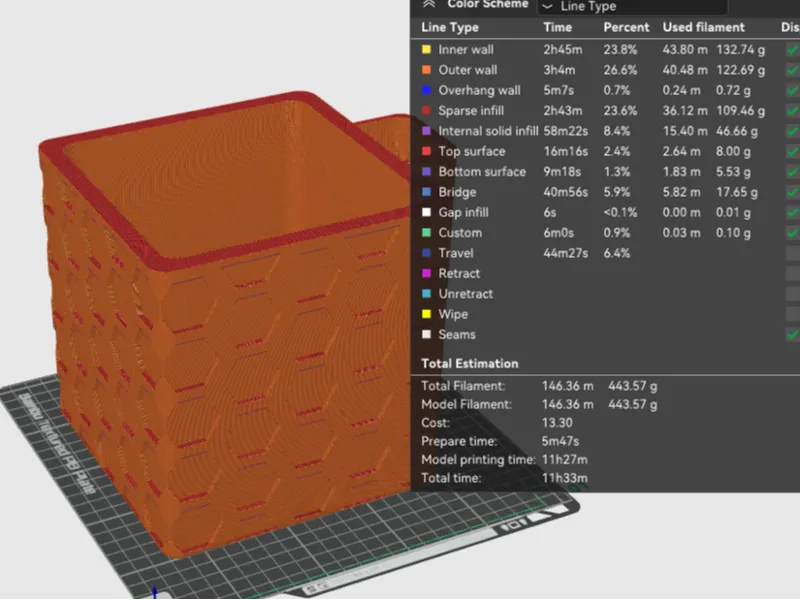Click the Cost value 13.30
800x600 pixels.
click(x=557, y=423)
